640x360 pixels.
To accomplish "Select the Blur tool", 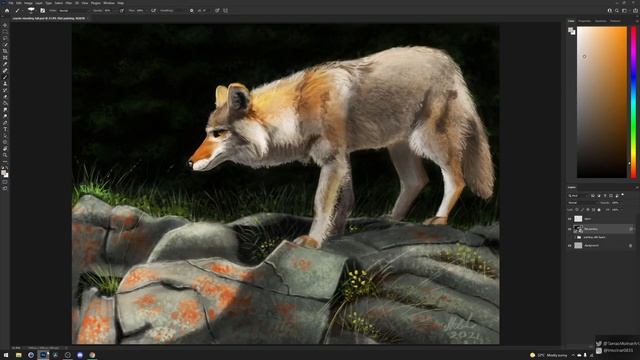I will click(x=5, y=110).
